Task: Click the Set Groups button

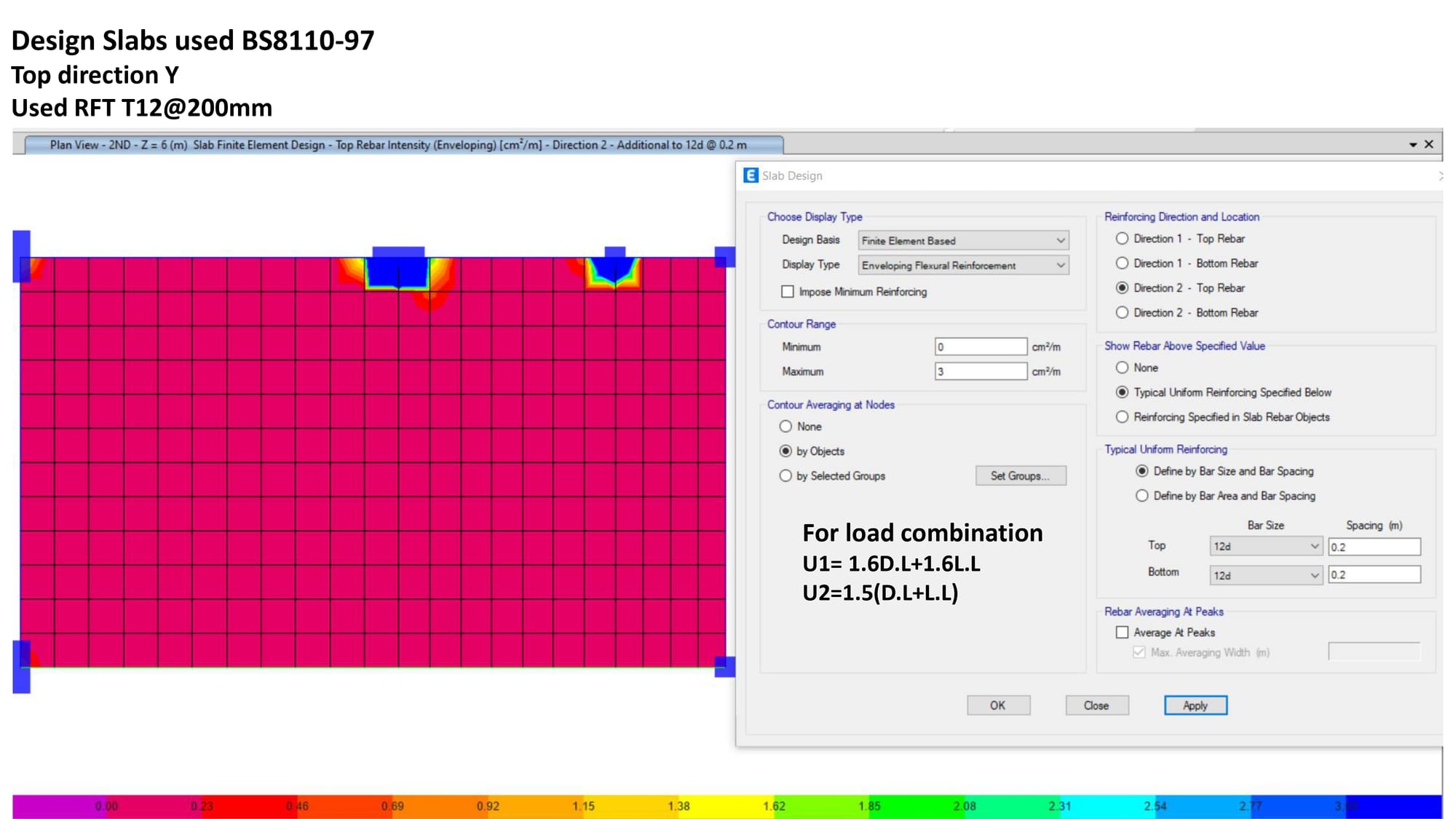Action: (1021, 476)
